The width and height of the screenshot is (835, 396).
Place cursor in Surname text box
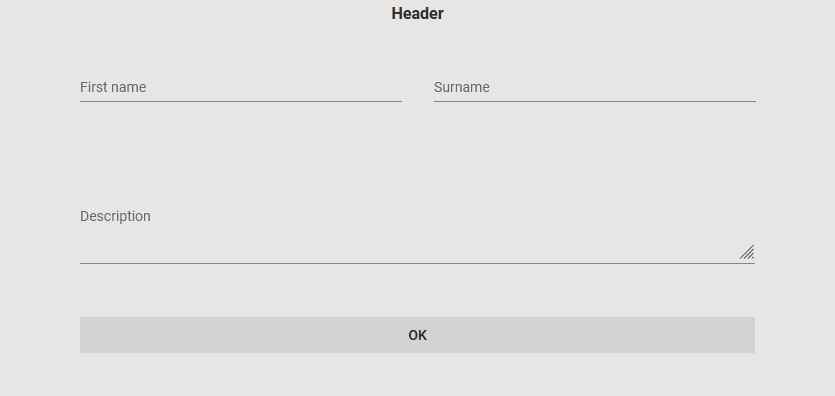tap(595, 87)
